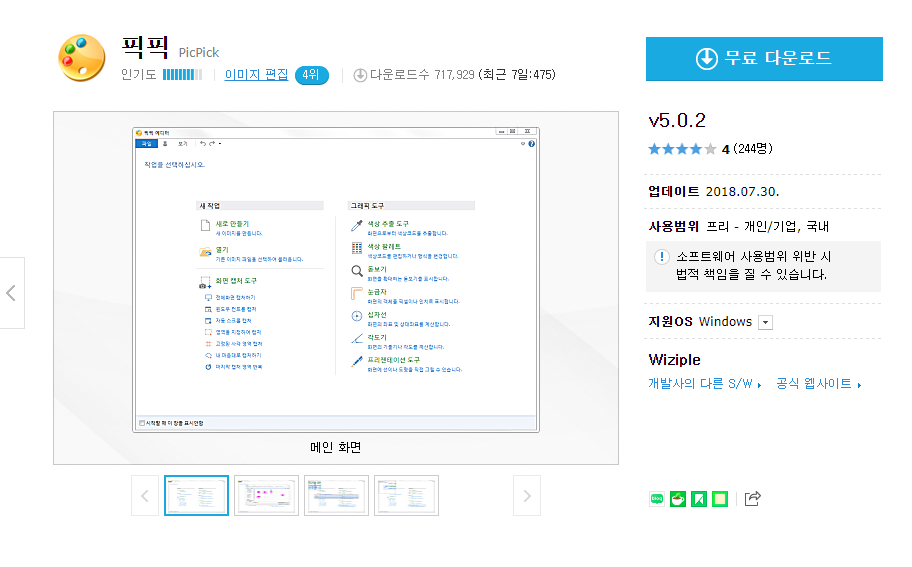
Task: Click 화면 캡처 도구 camera icon in preview
Action: [x=205, y=283]
